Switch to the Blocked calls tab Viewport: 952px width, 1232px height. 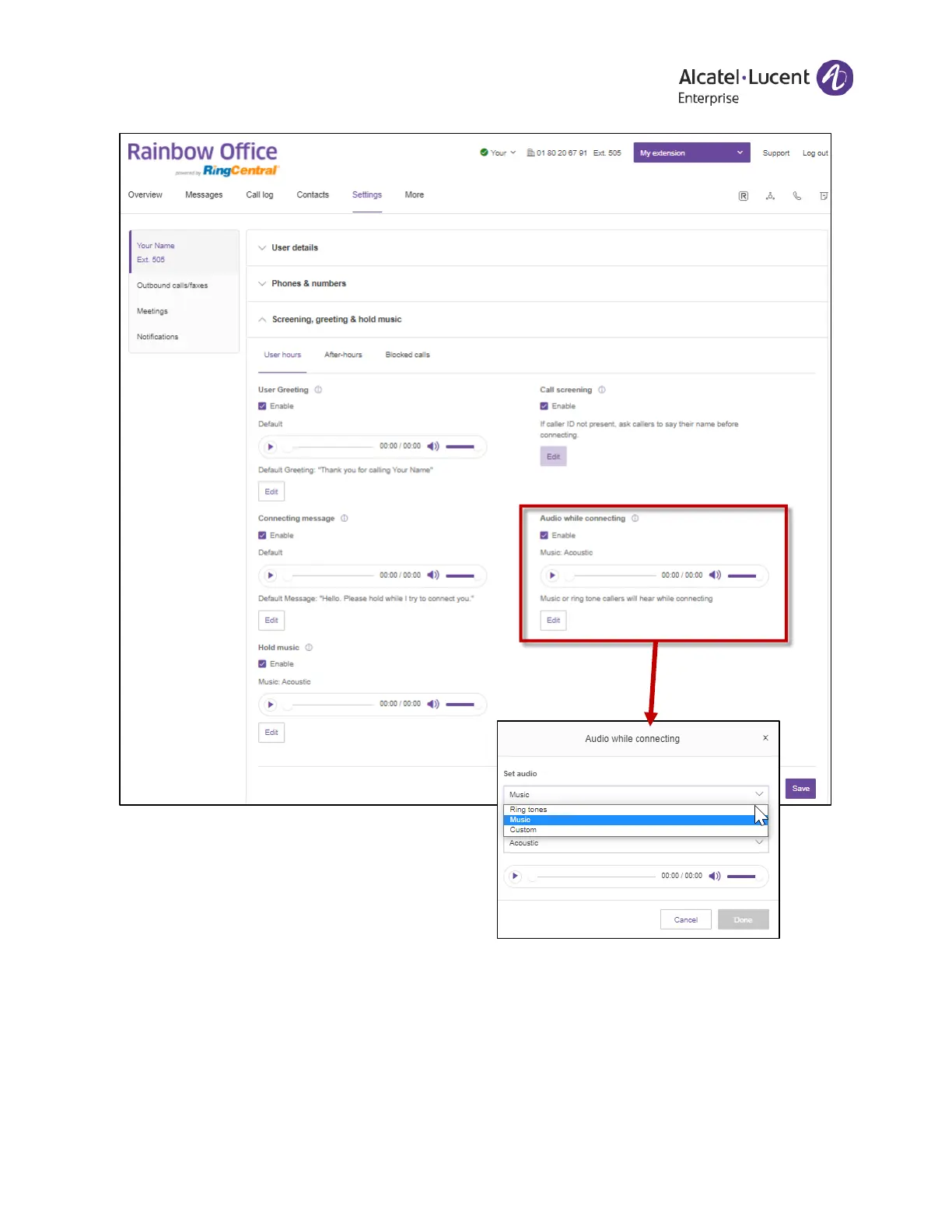pyautogui.click(x=408, y=355)
